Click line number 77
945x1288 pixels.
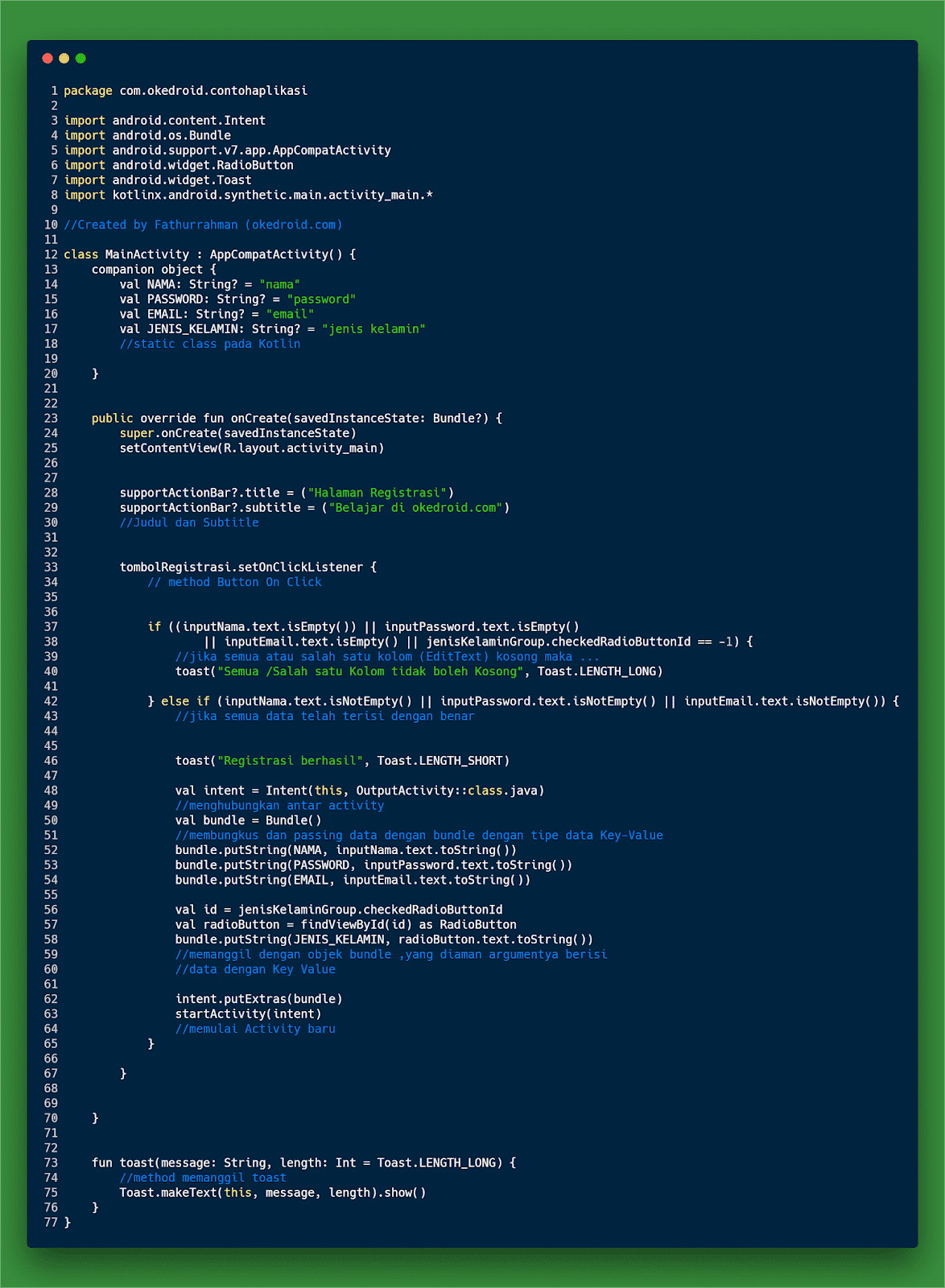coord(51,1223)
